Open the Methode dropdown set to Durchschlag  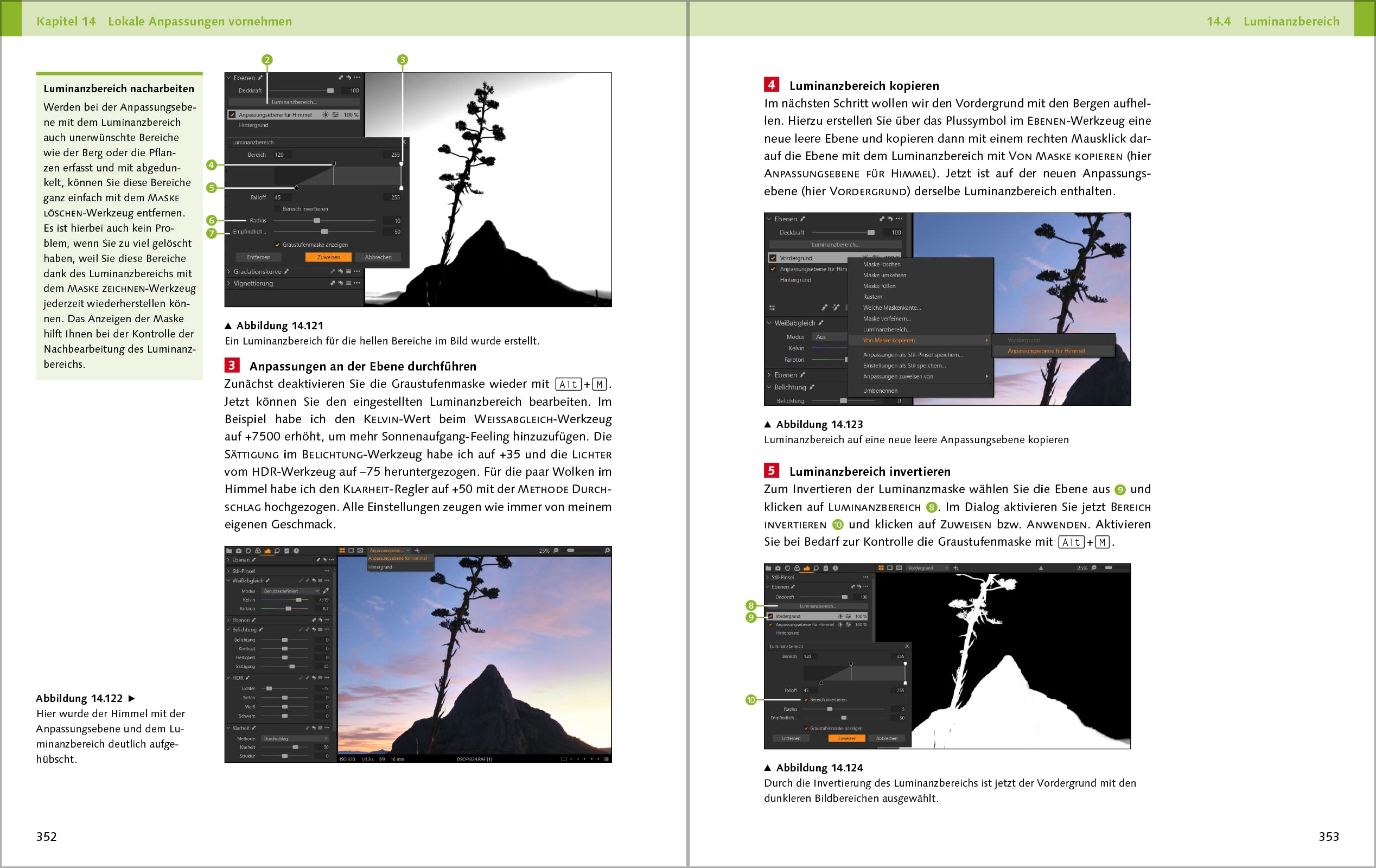pyautogui.click(x=295, y=738)
